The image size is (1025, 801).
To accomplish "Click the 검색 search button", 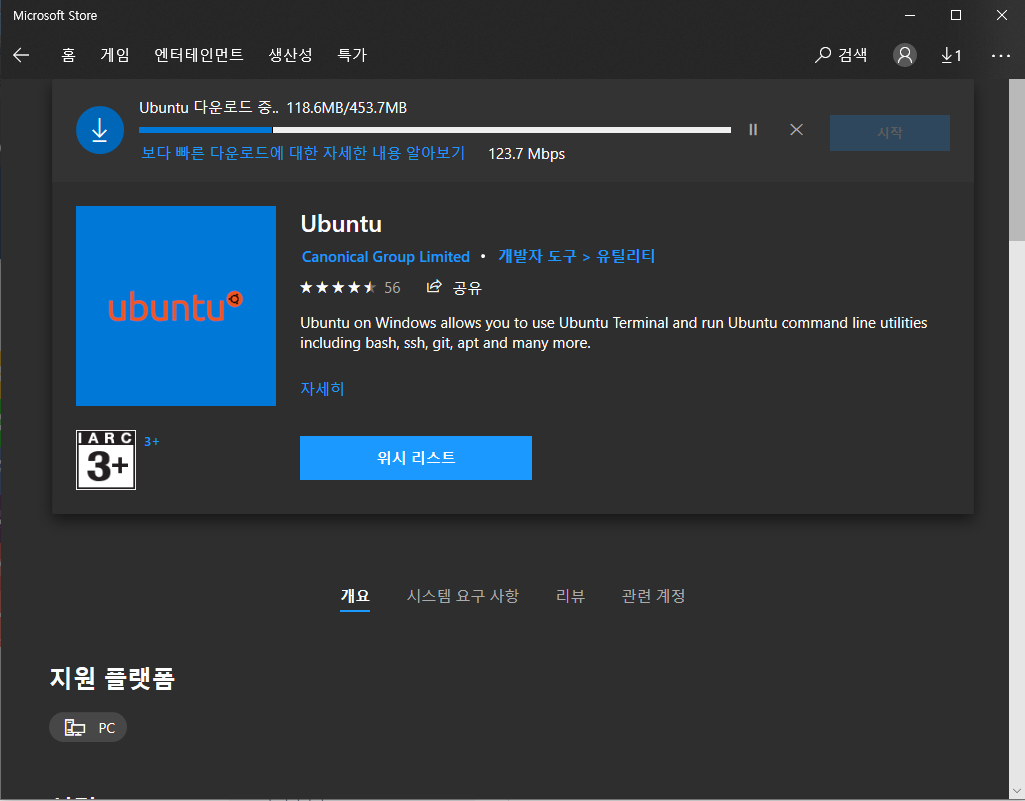I will [x=841, y=55].
